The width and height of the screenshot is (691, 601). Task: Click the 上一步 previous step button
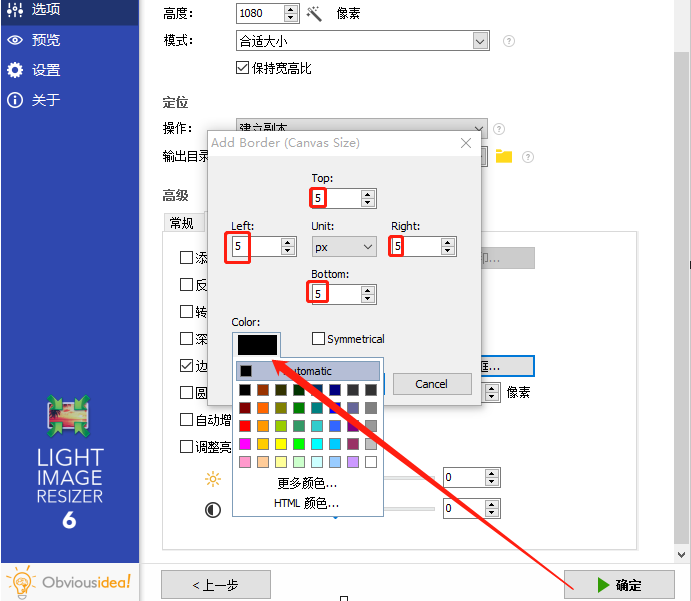pyautogui.click(x=215, y=585)
